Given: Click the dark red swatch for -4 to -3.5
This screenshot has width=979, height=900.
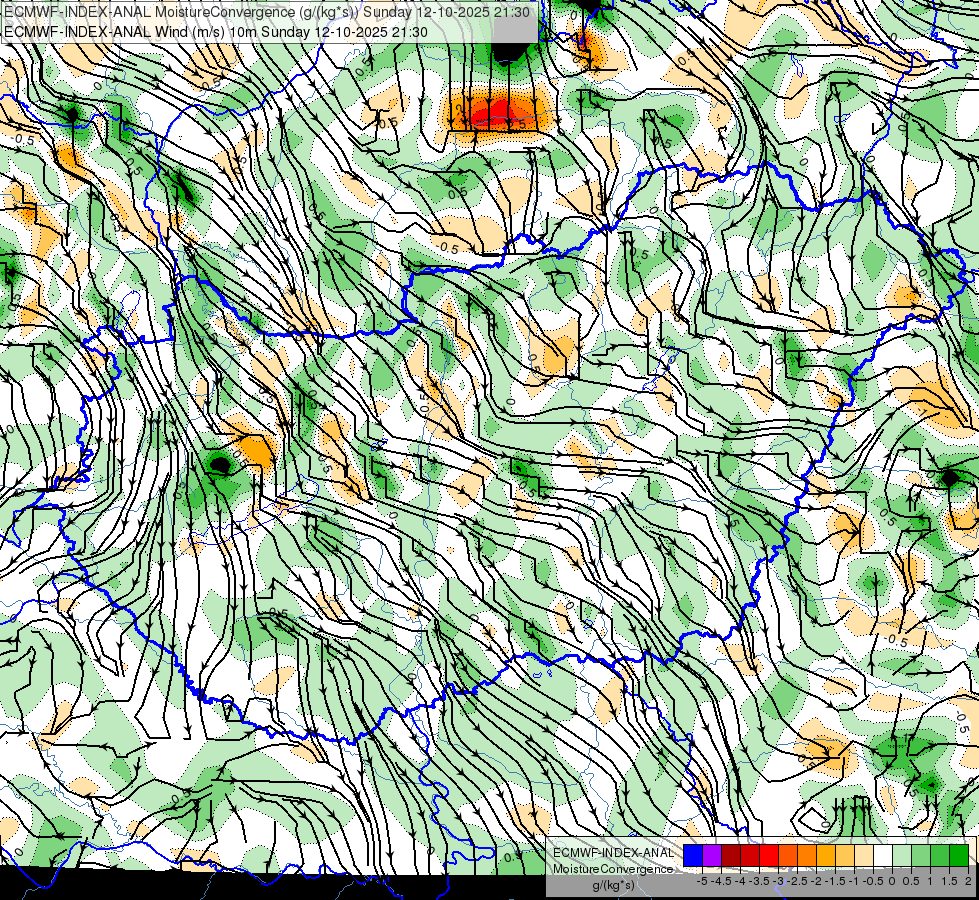Looking at the screenshot, I should click(750, 855).
